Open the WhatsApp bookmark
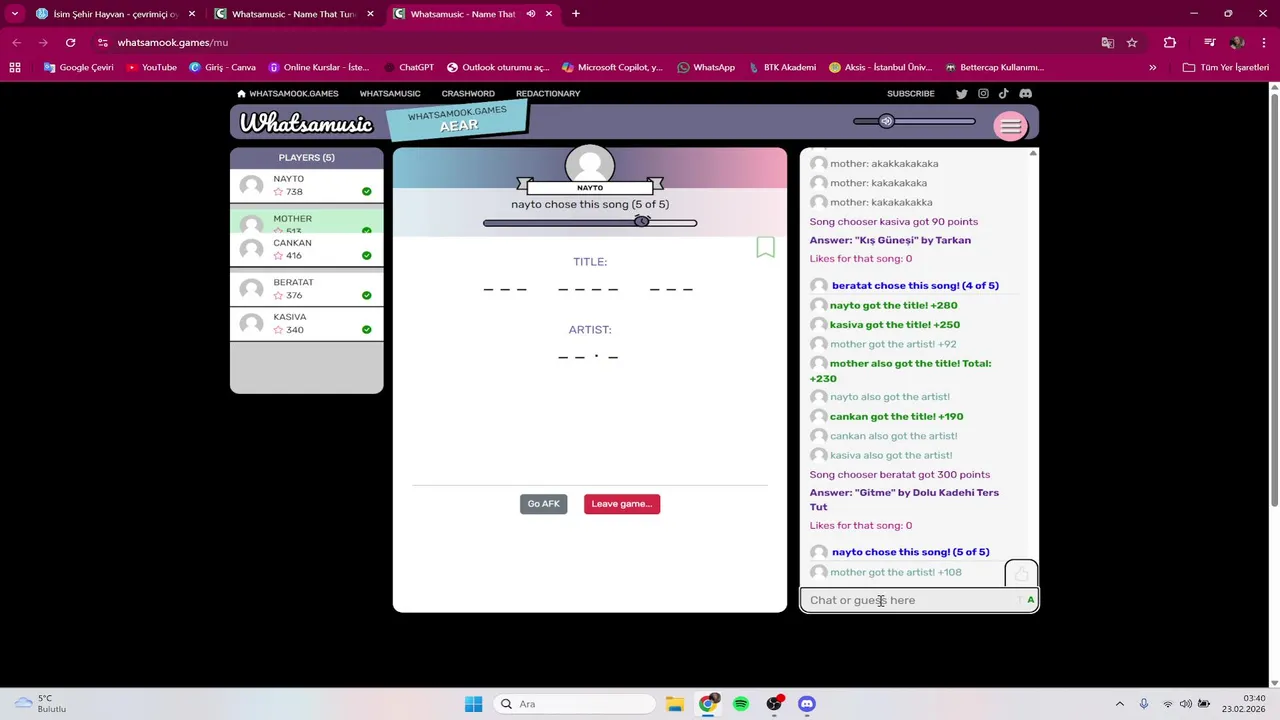This screenshot has height=720, width=1280. [x=706, y=68]
